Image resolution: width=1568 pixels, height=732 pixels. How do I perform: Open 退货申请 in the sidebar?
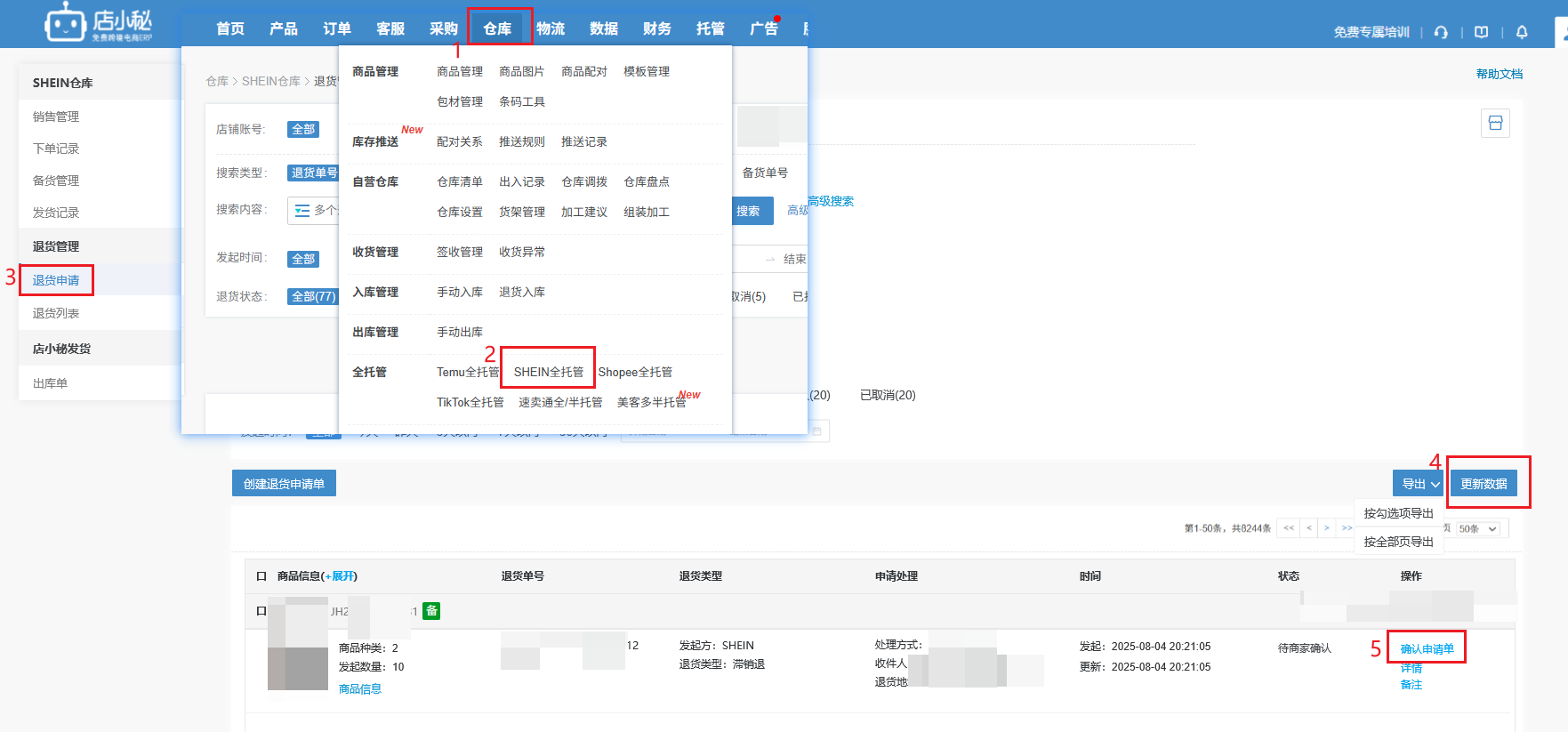click(x=56, y=280)
